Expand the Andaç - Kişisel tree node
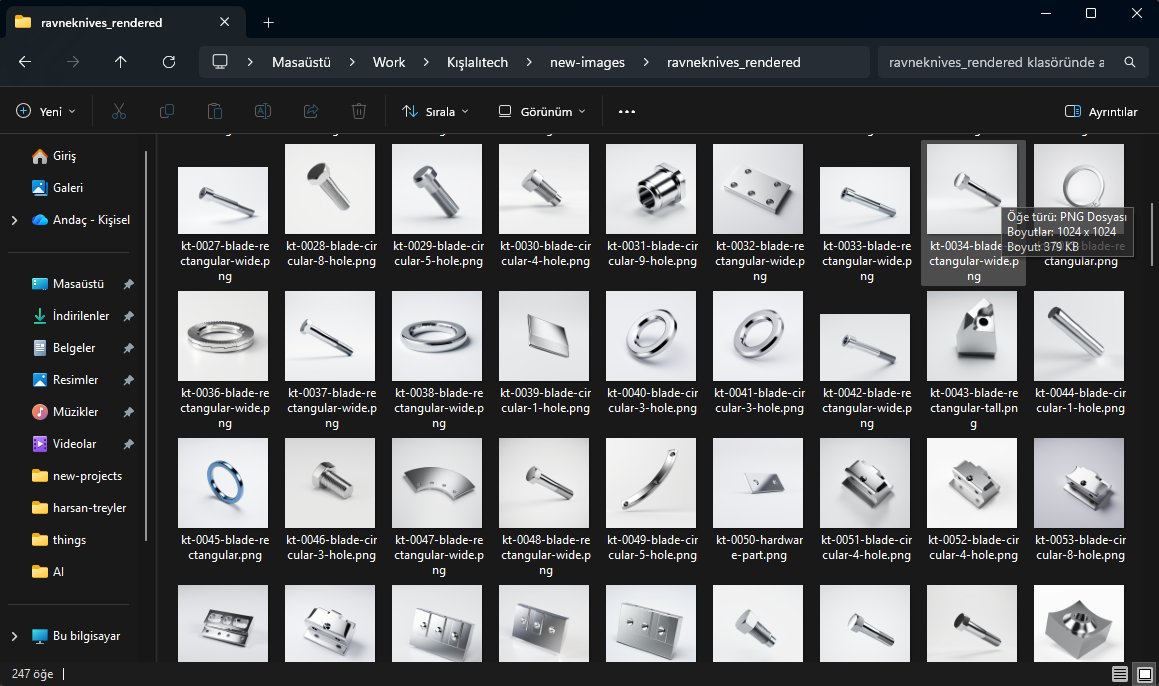The height and width of the screenshot is (686, 1159). [x=14, y=220]
